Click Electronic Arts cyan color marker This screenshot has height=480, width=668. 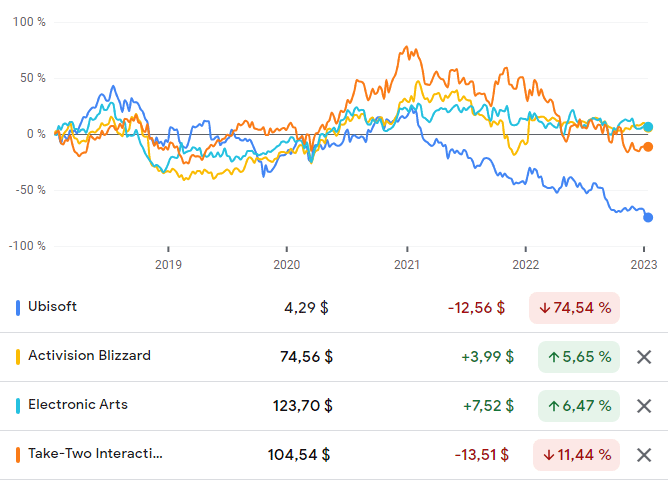coord(18,406)
